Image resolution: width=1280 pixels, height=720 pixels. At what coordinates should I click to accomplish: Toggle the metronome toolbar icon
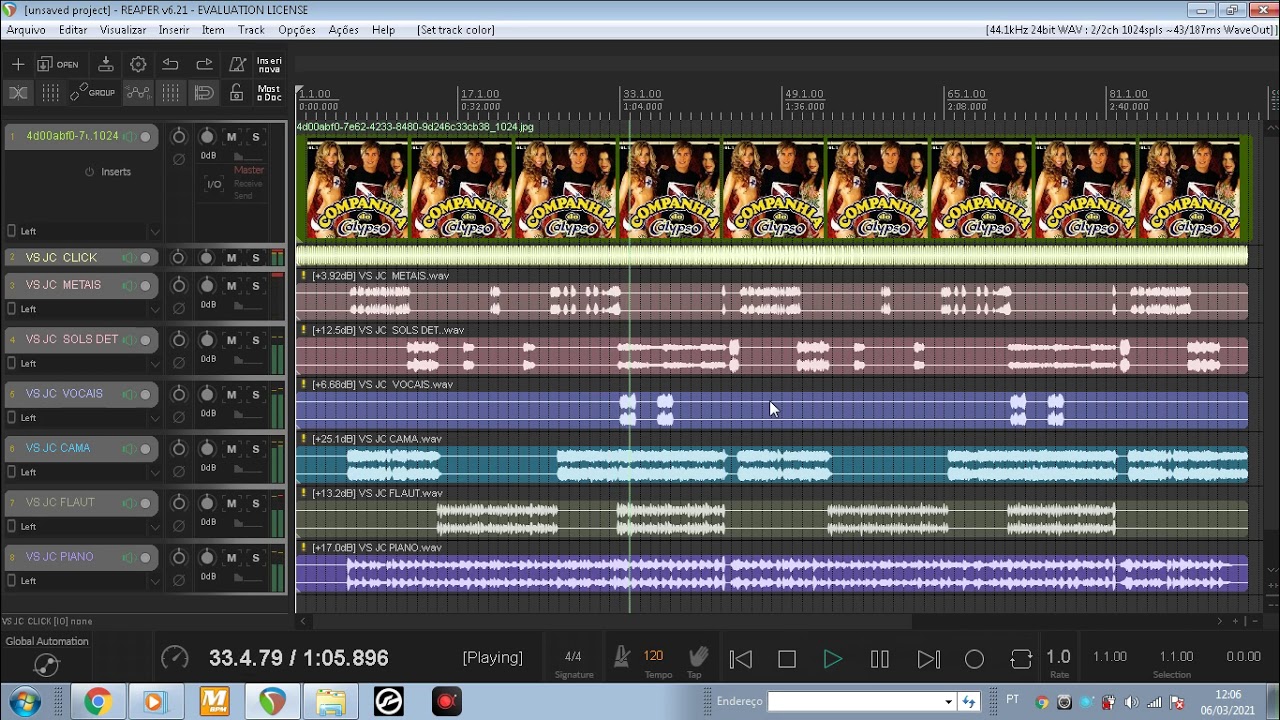237,64
